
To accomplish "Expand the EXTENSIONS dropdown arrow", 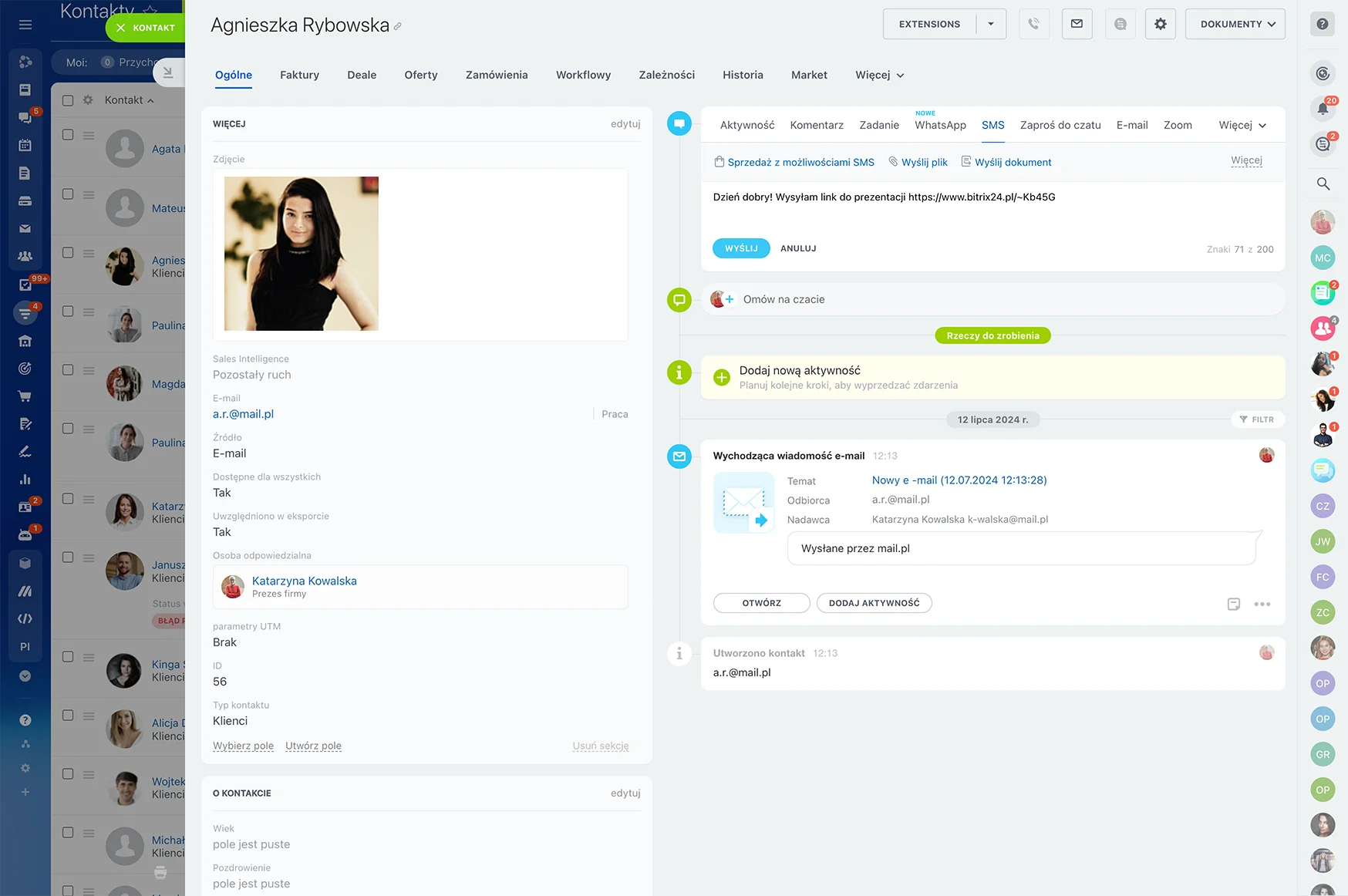I will click(x=991, y=24).
